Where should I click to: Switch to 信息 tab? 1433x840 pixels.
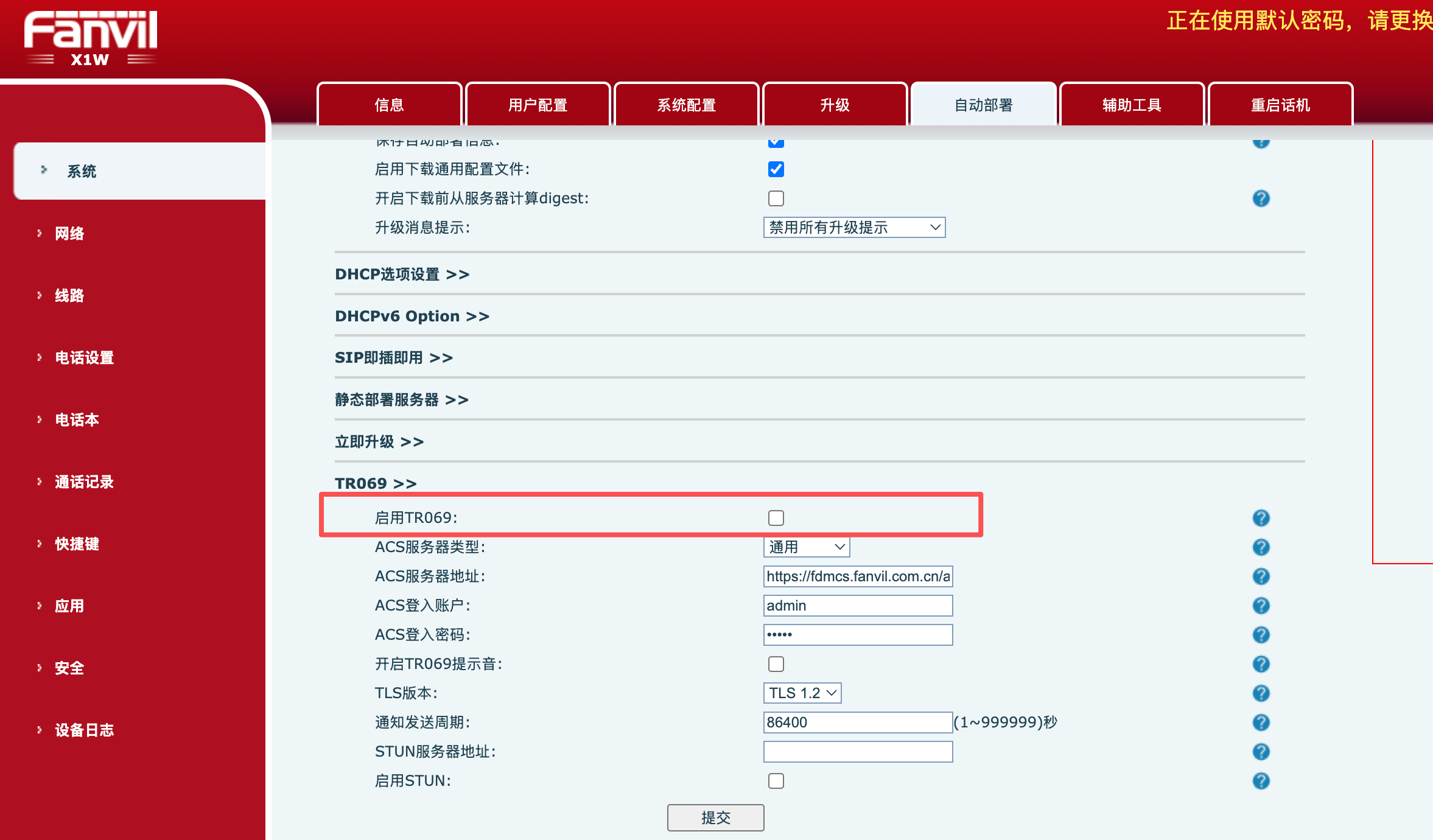[x=390, y=105]
